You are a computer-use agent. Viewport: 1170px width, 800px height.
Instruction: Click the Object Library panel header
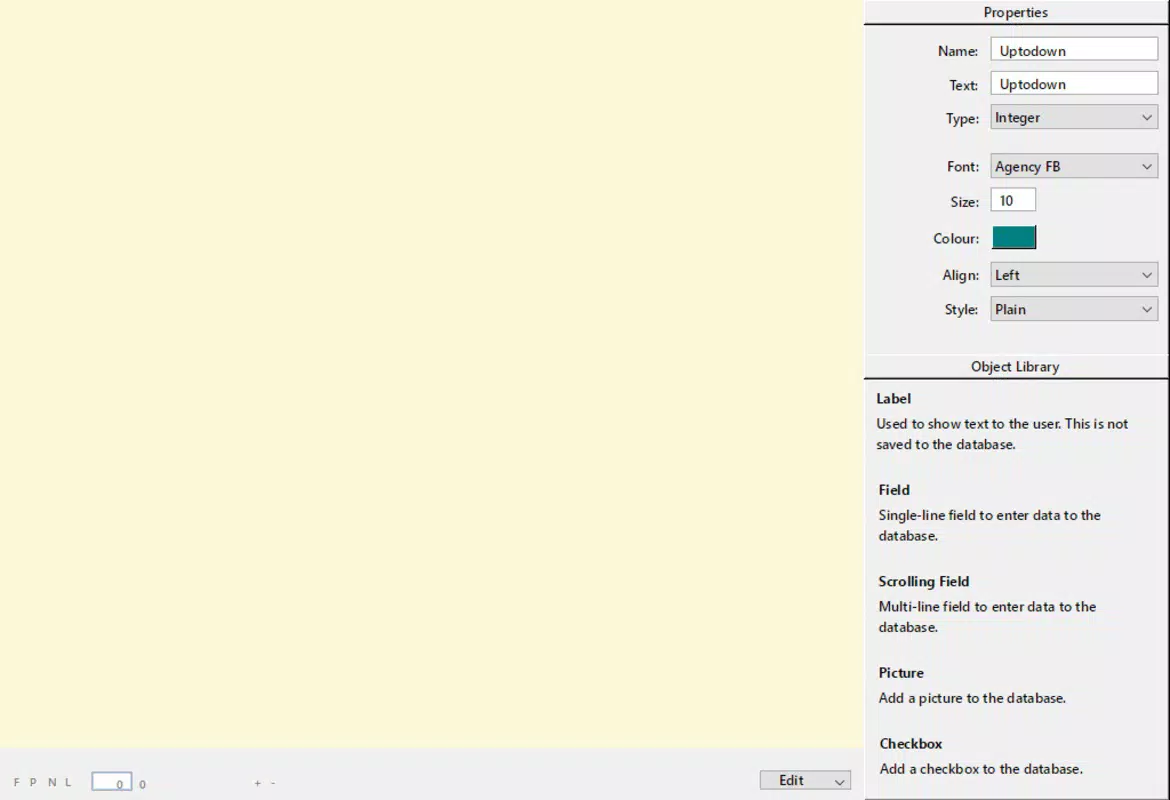tap(1016, 366)
